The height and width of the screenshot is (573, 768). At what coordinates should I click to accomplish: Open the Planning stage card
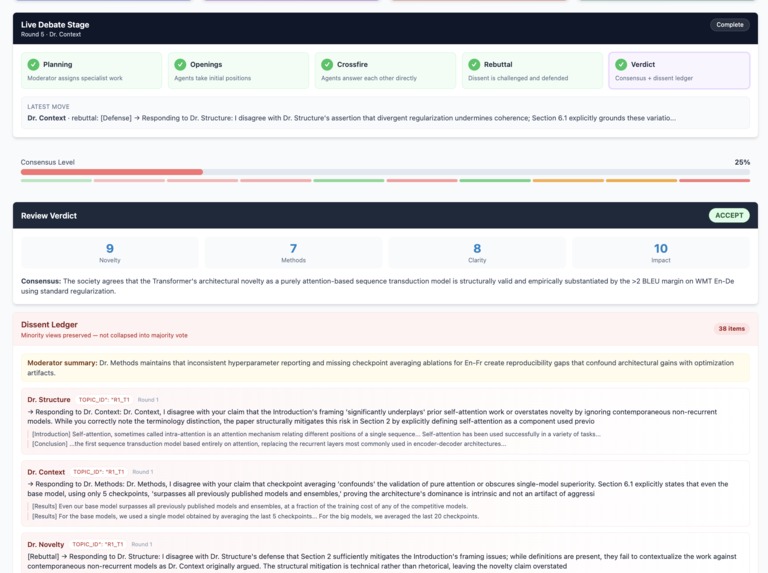92,71
